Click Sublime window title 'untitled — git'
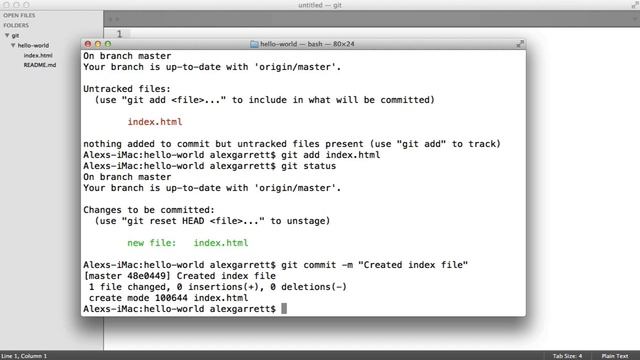640x360 pixels. (320, 5)
